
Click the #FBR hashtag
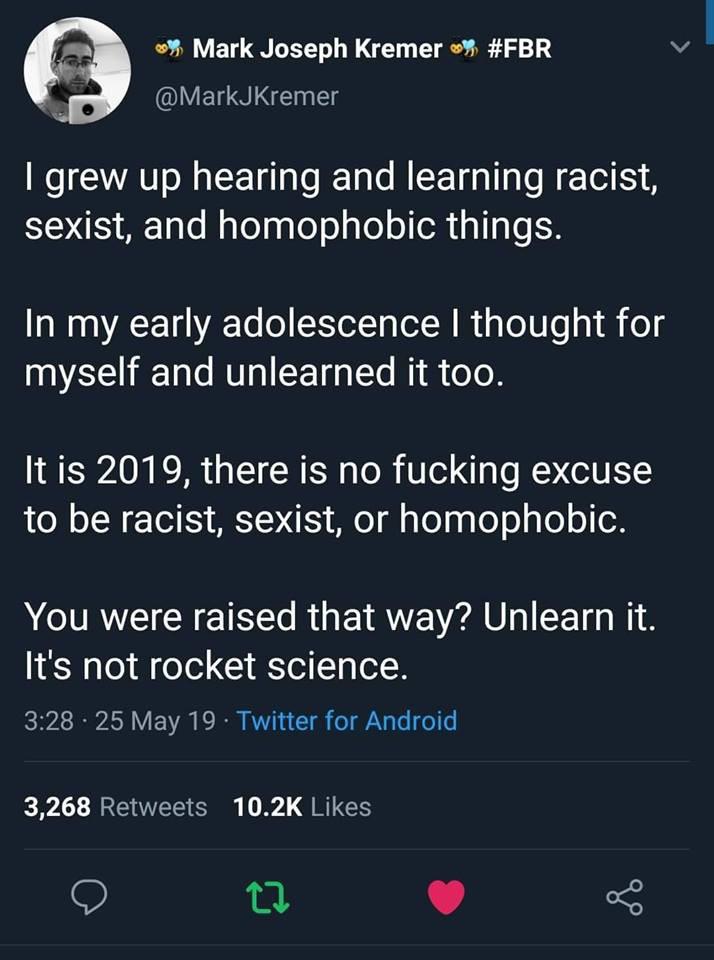point(518,48)
